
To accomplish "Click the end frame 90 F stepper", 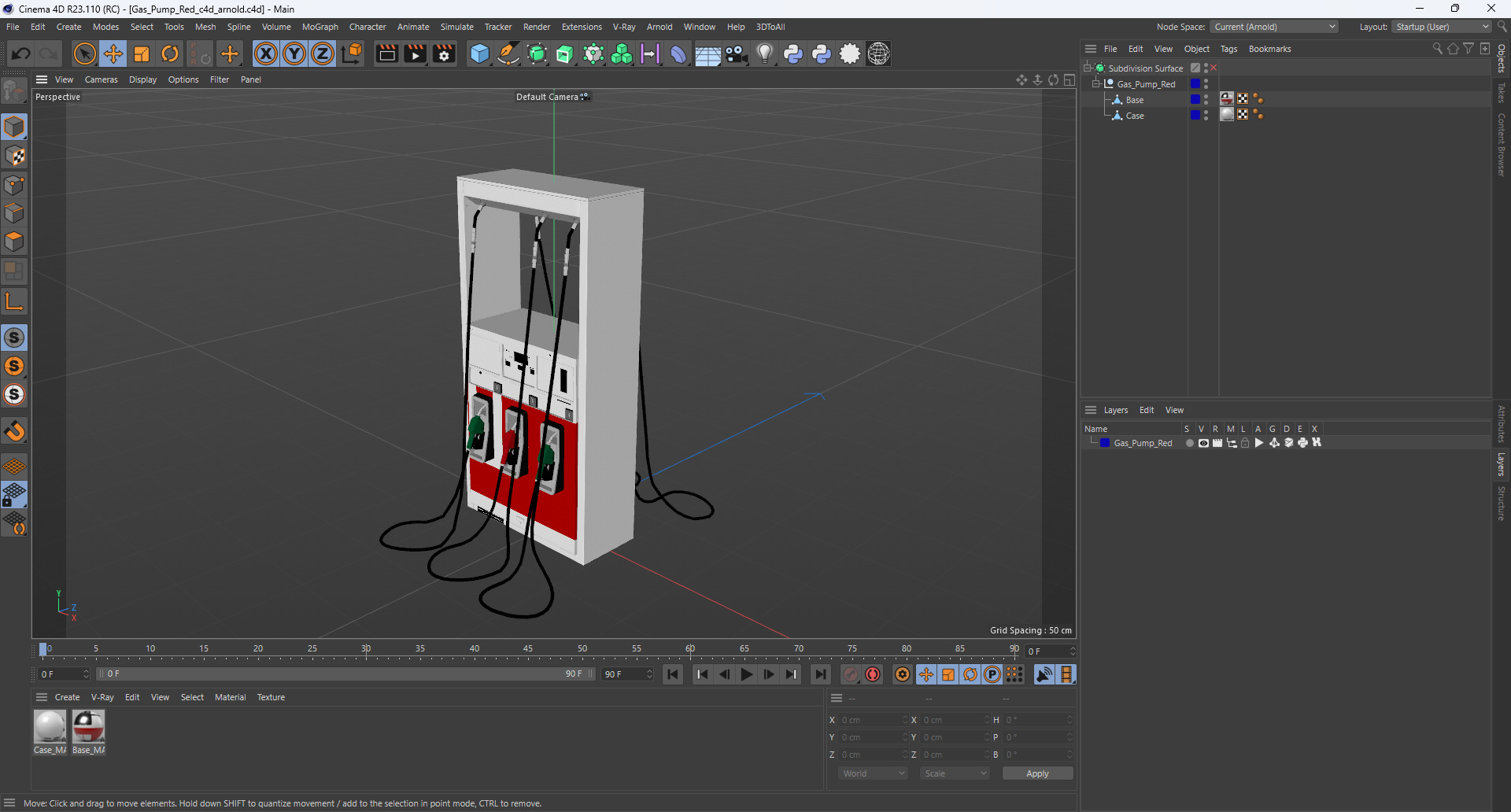I will pos(649,674).
